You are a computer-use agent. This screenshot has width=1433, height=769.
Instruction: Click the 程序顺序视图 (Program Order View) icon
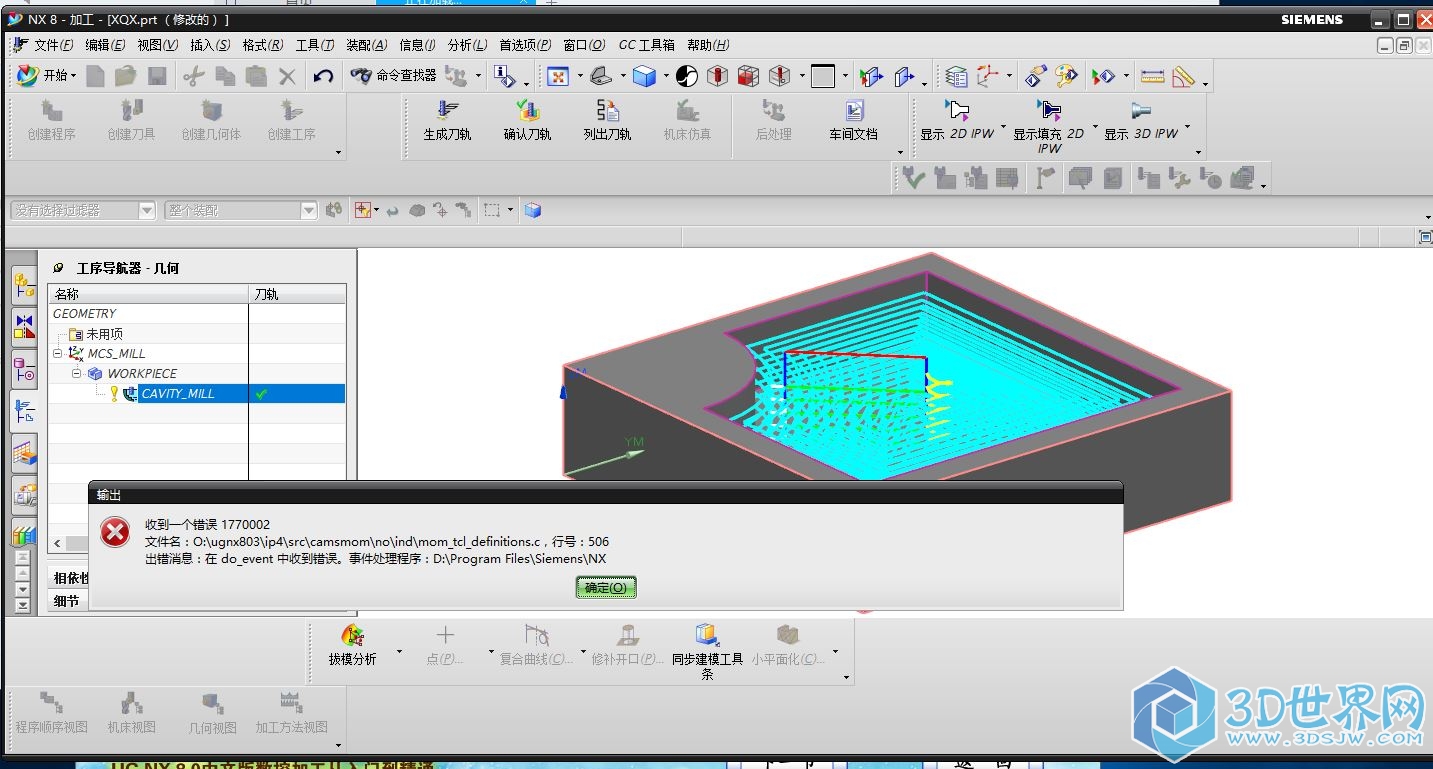(51, 713)
